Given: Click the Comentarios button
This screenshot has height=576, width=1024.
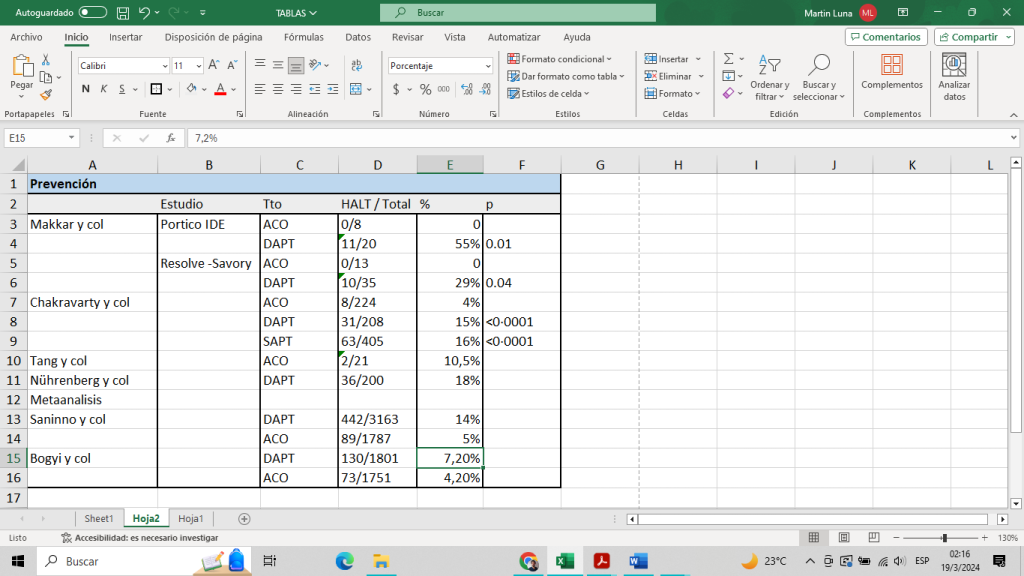Looking at the screenshot, I should click(885, 37).
